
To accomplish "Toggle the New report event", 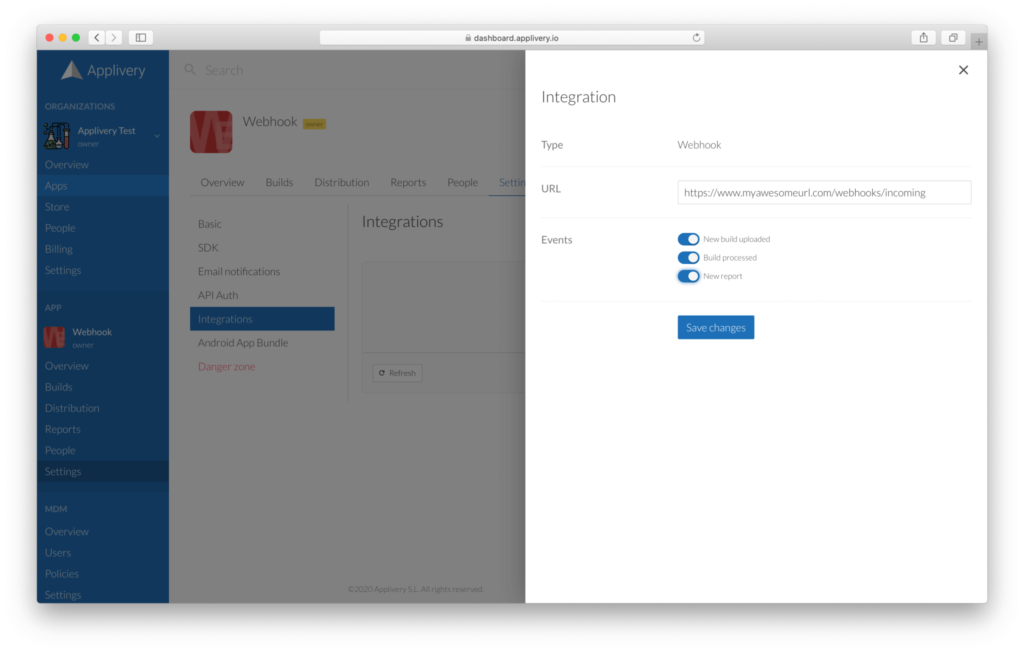I will click(x=688, y=276).
